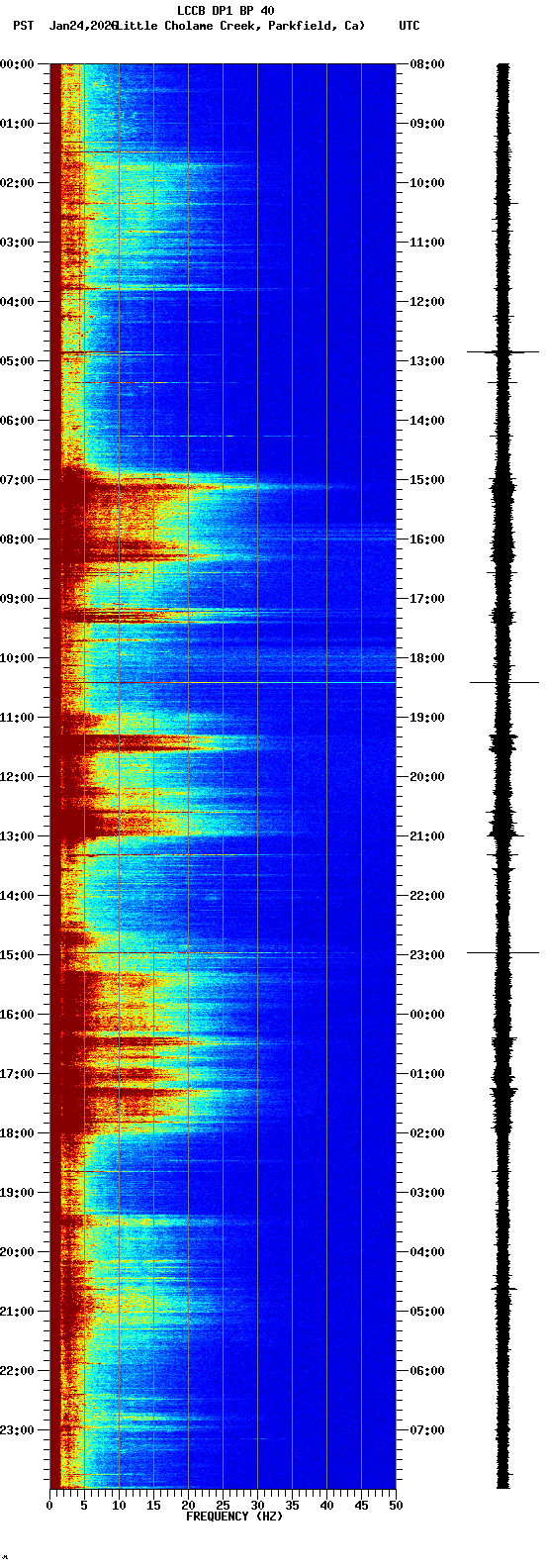
Task: Pick the frequency axis tick label "50"
Action: click(396, 1505)
